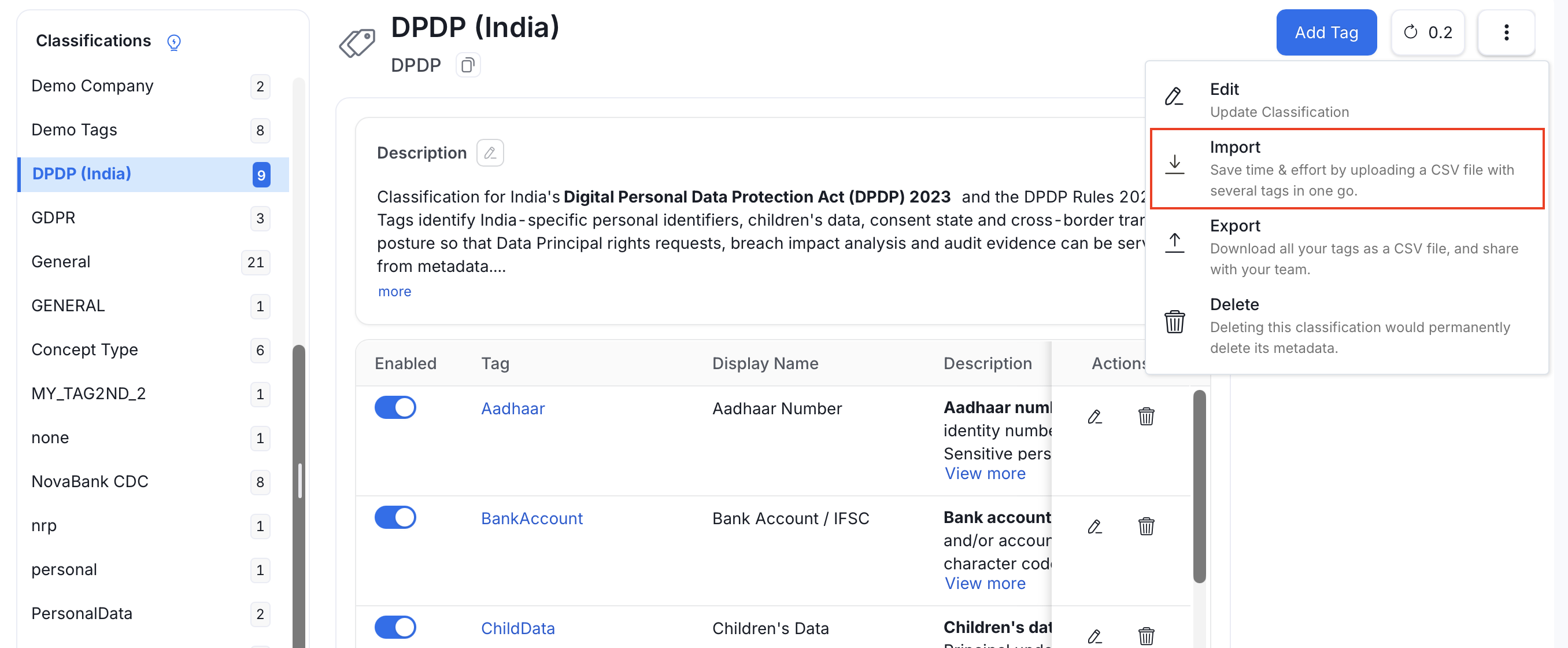Image resolution: width=1568 pixels, height=648 pixels.
Task: Click the Bank Account / IFSC cell
Action: [x=790, y=518]
